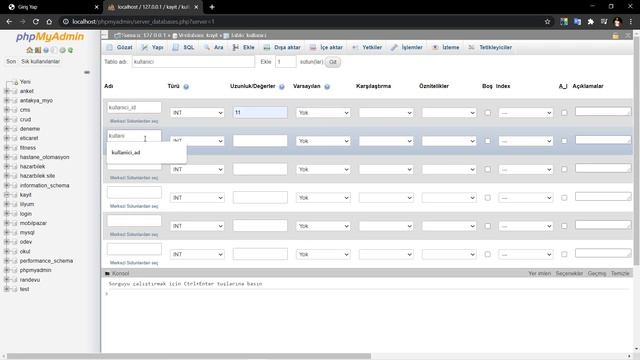The image size is (640, 360).
Task: Toggle the Boş checkbox in the fourth column row
Action: [x=488, y=198]
